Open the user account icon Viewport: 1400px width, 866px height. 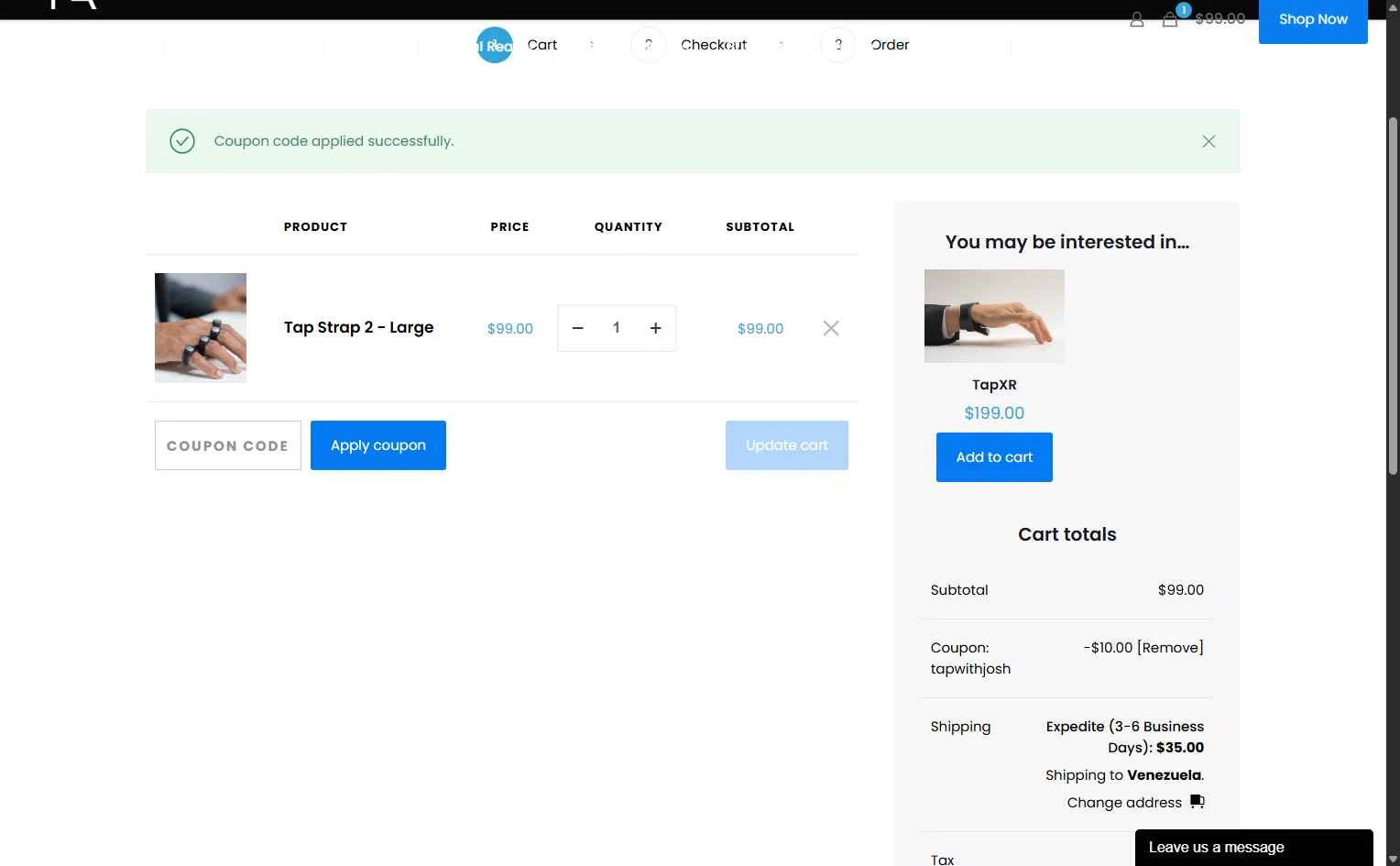point(1137,19)
